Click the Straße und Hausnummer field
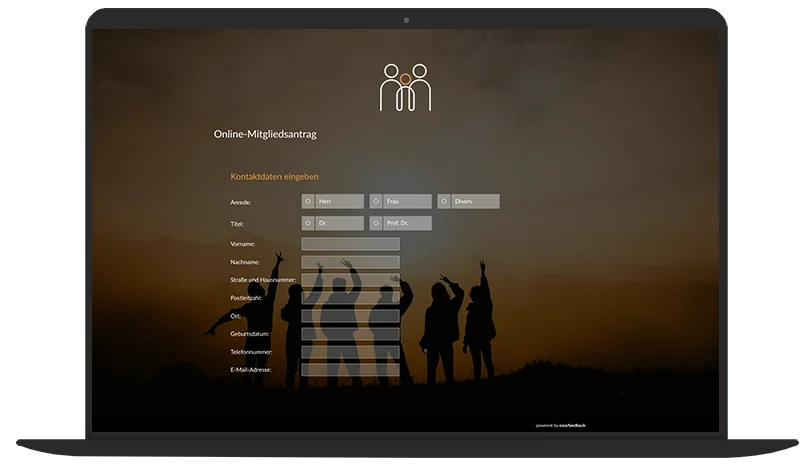806x470 pixels. (350, 280)
